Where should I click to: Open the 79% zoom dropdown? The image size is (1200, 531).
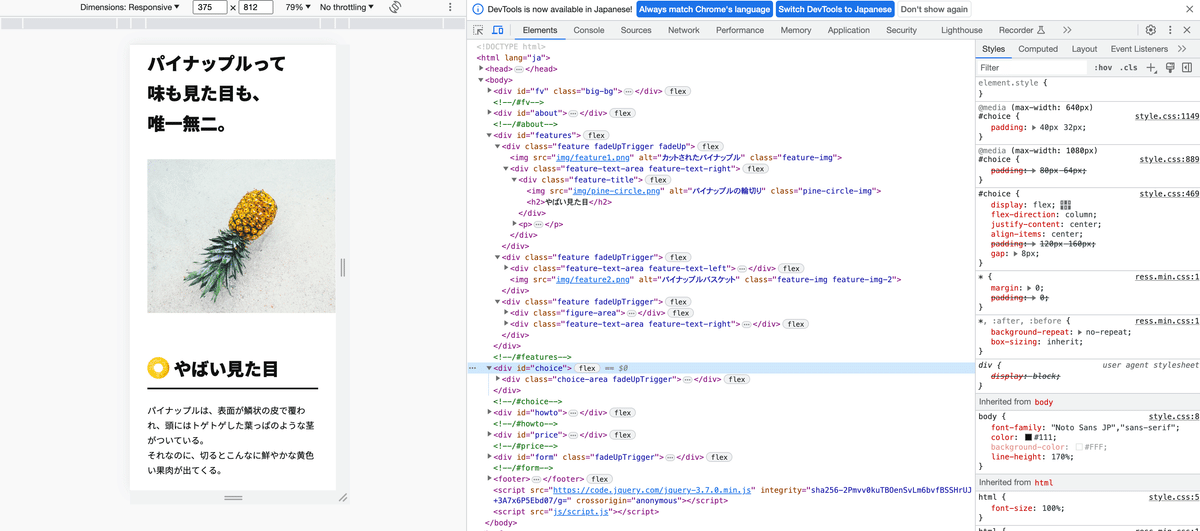[x=297, y=7]
